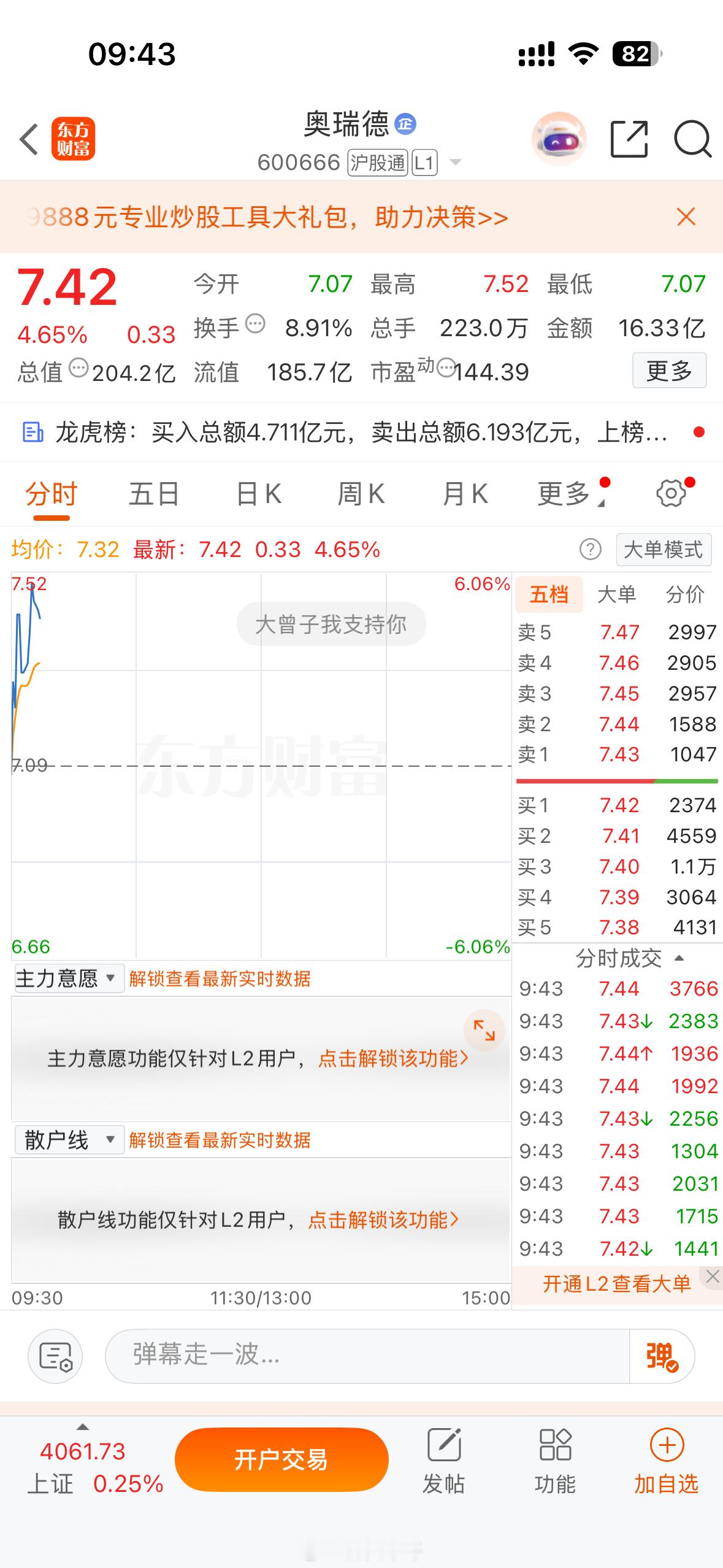Click the 均价 7.32 label

point(66,550)
